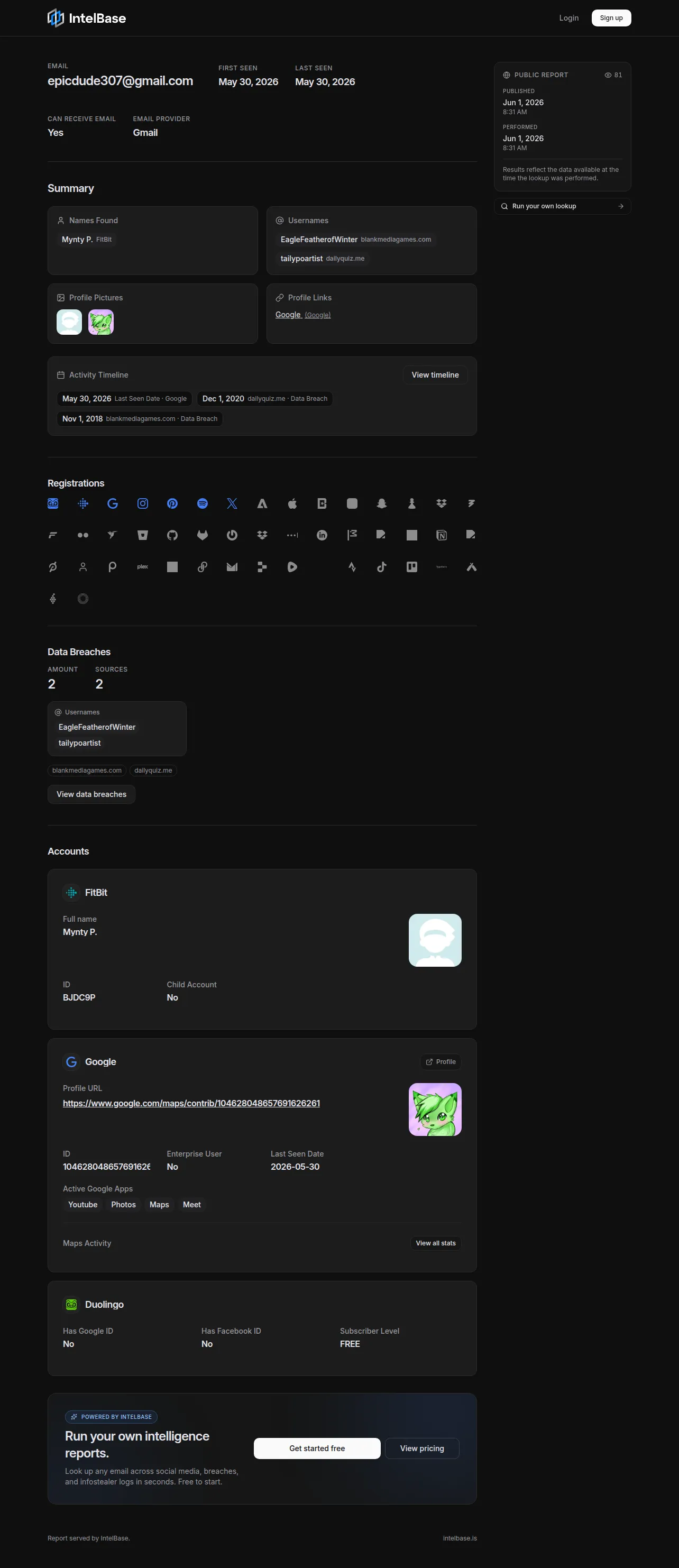Click the LinkedIn registration icon
679x1568 pixels.
click(322, 535)
